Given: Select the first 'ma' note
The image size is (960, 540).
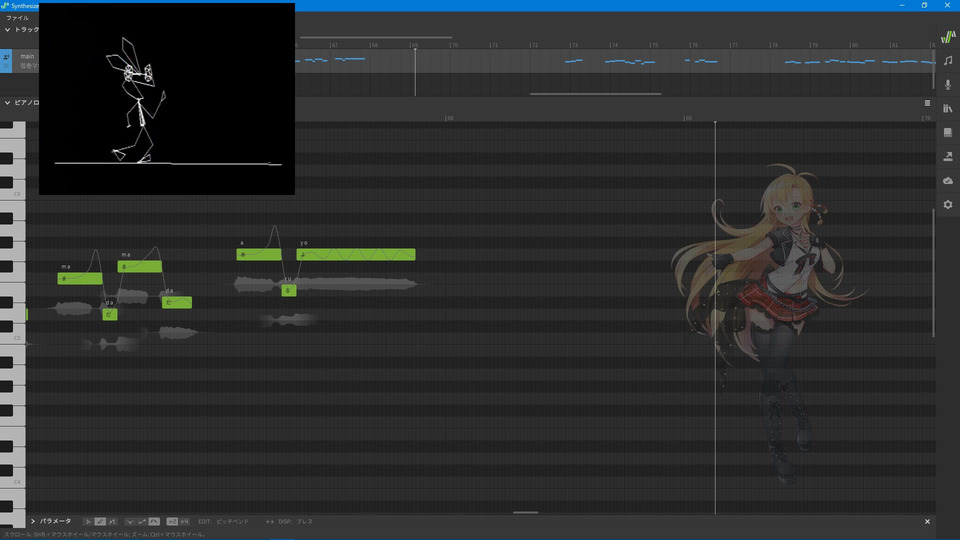Looking at the screenshot, I should coord(80,279).
